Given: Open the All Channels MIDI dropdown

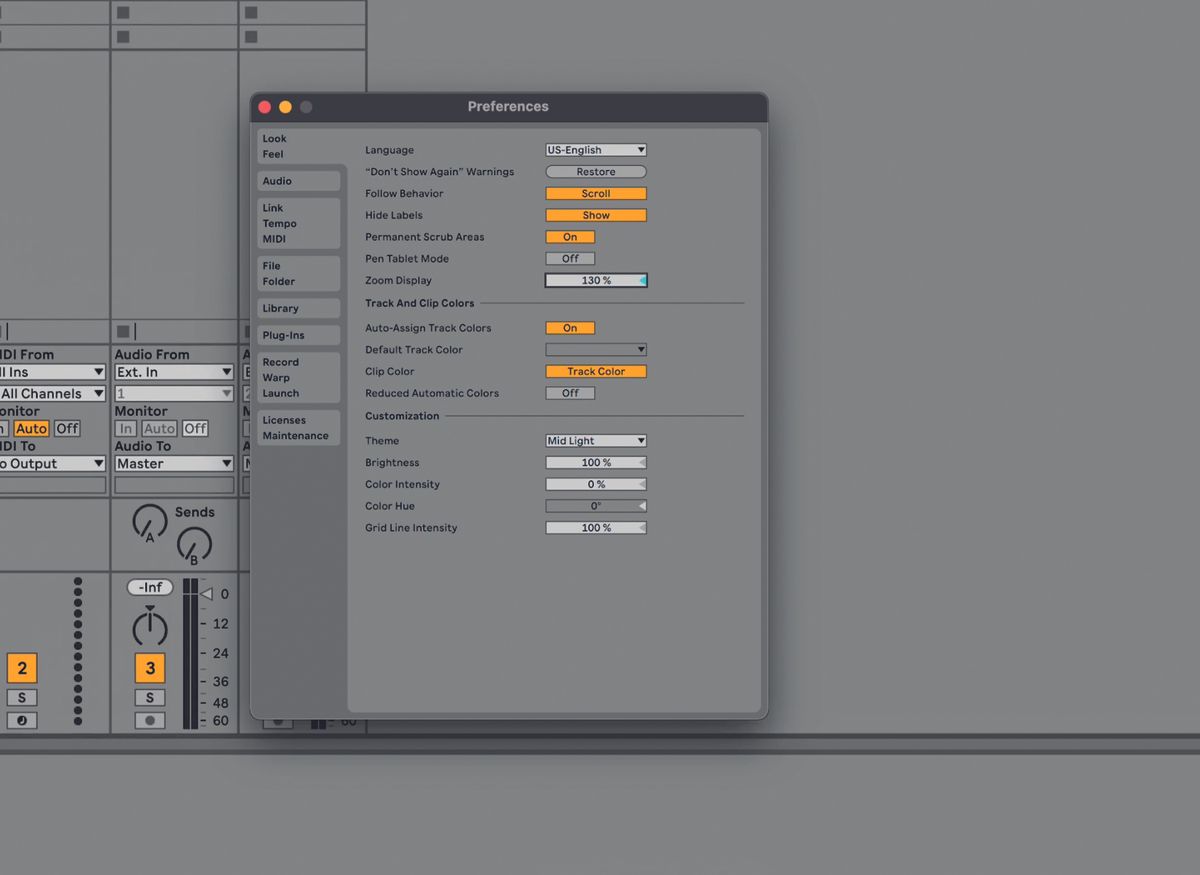Looking at the screenshot, I should pyautogui.click(x=52, y=394).
